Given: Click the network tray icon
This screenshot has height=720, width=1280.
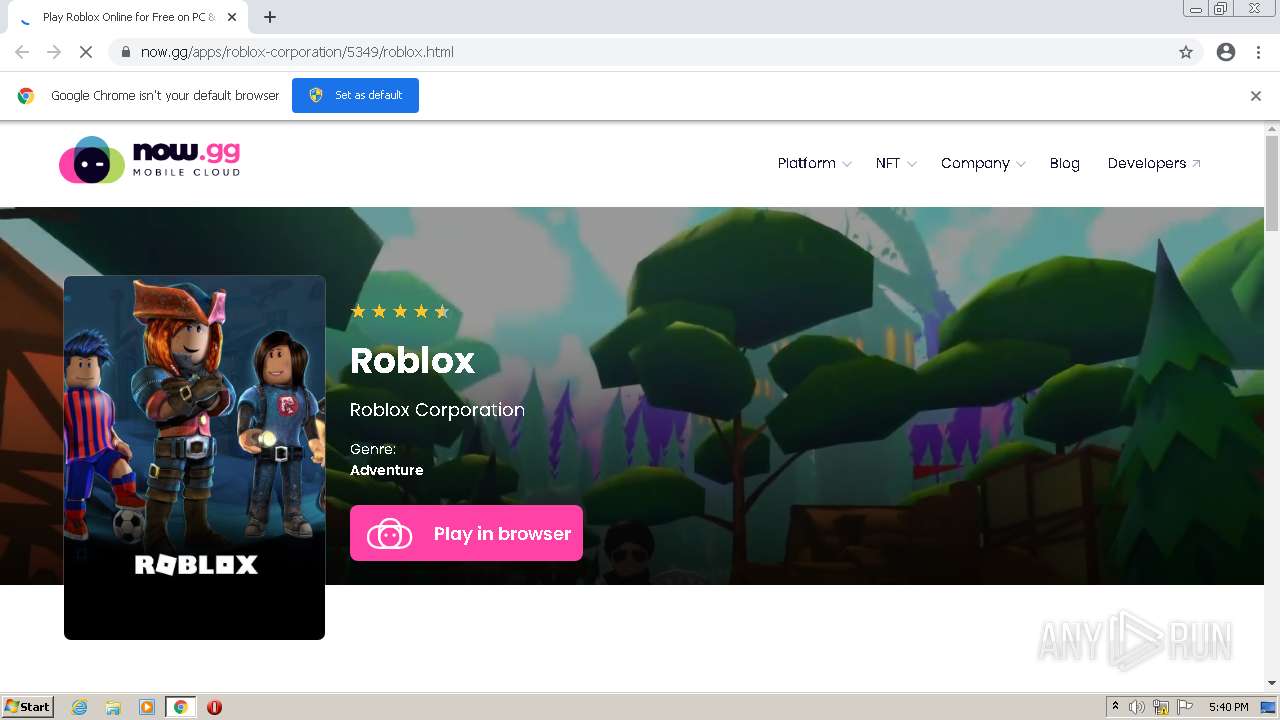Looking at the screenshot, I should coord(1161,707).
